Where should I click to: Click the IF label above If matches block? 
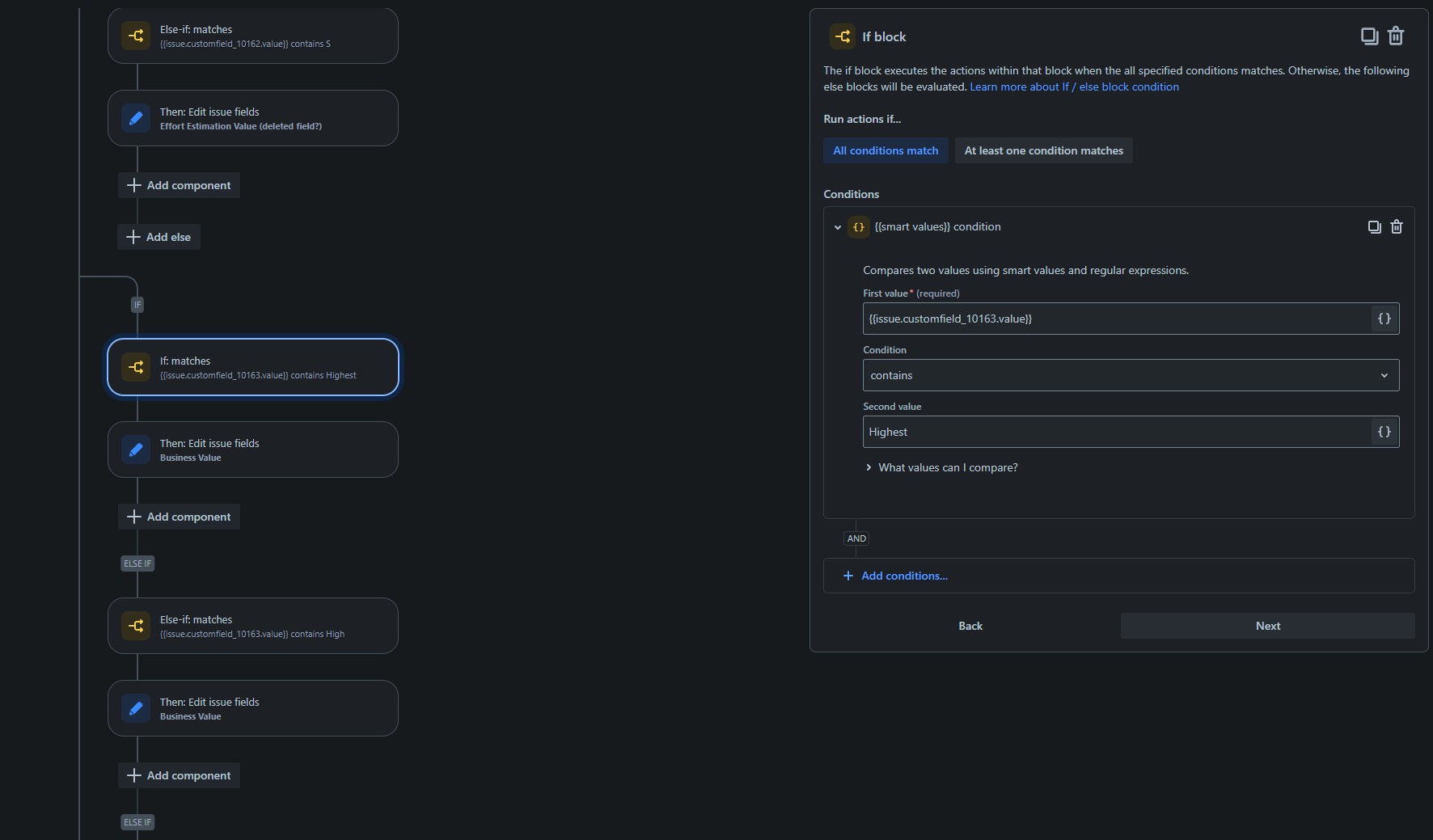pyautogui.click(x=137, y=305)
